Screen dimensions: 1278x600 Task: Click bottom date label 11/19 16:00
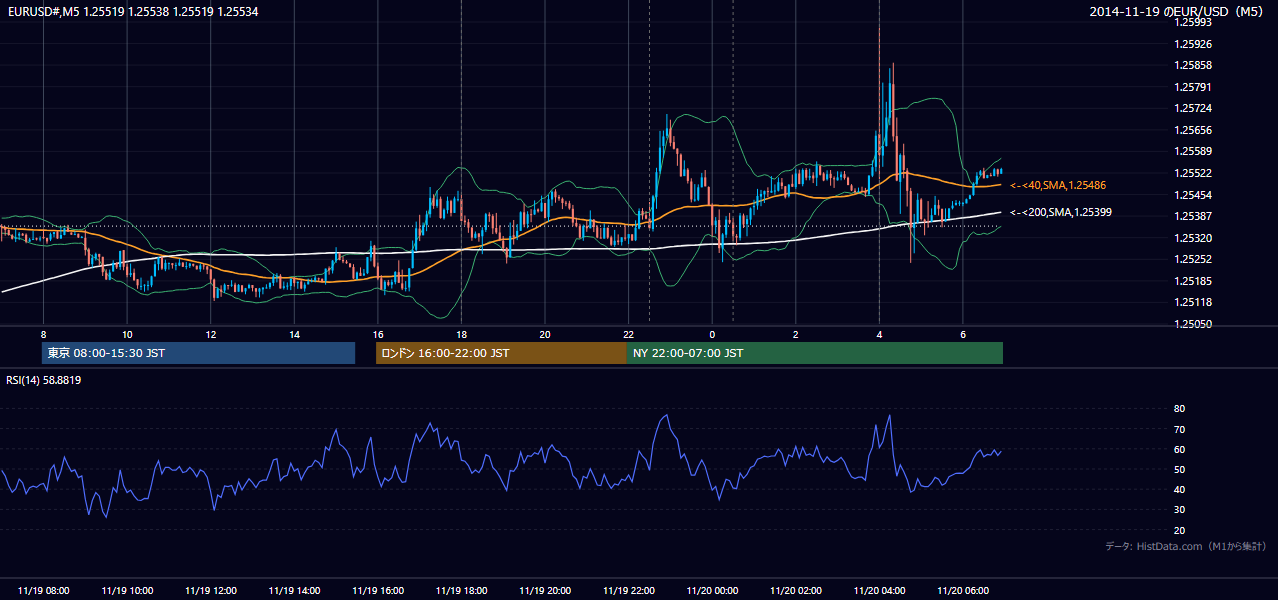[x=378, y=591]
